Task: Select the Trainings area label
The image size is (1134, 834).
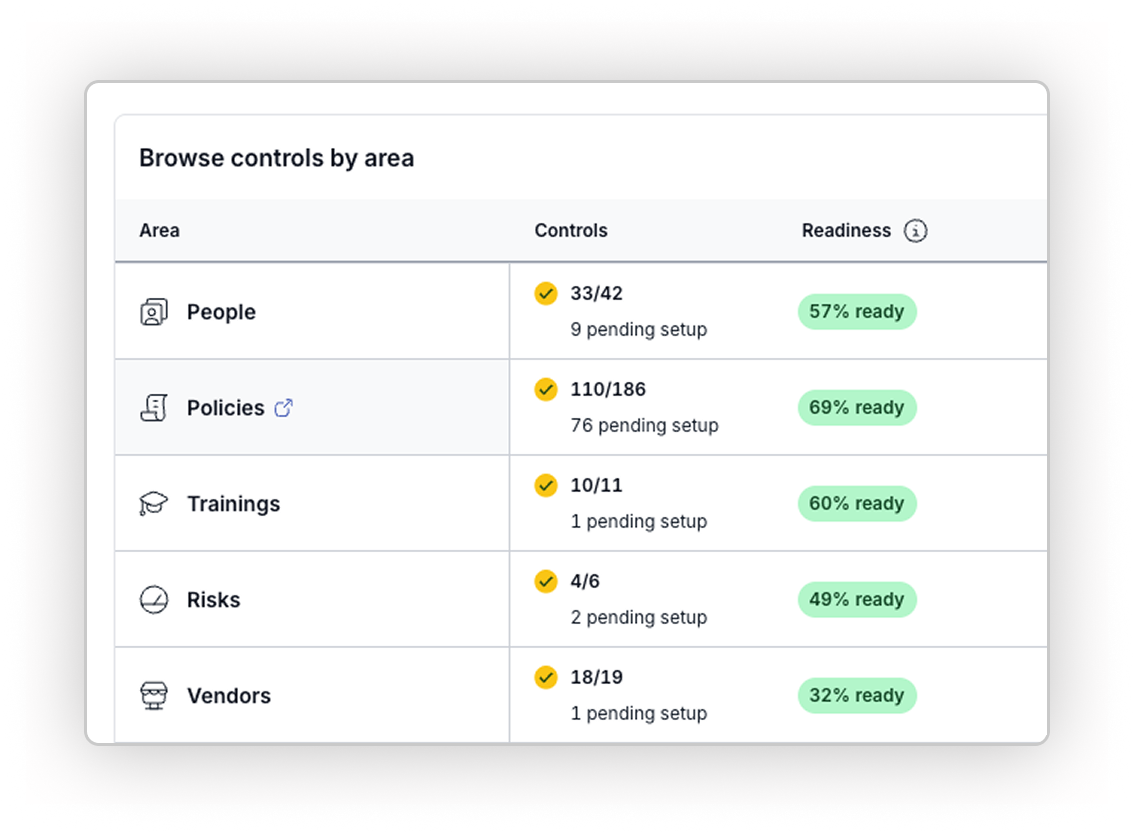Action: (233, 504)
